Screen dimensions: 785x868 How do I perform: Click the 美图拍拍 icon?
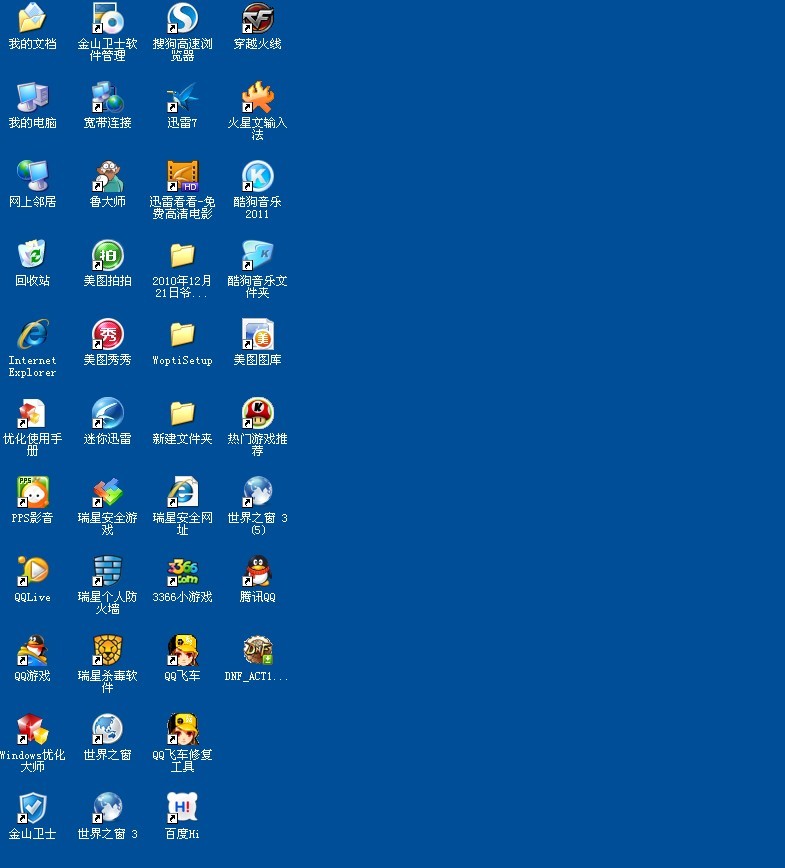107,255
